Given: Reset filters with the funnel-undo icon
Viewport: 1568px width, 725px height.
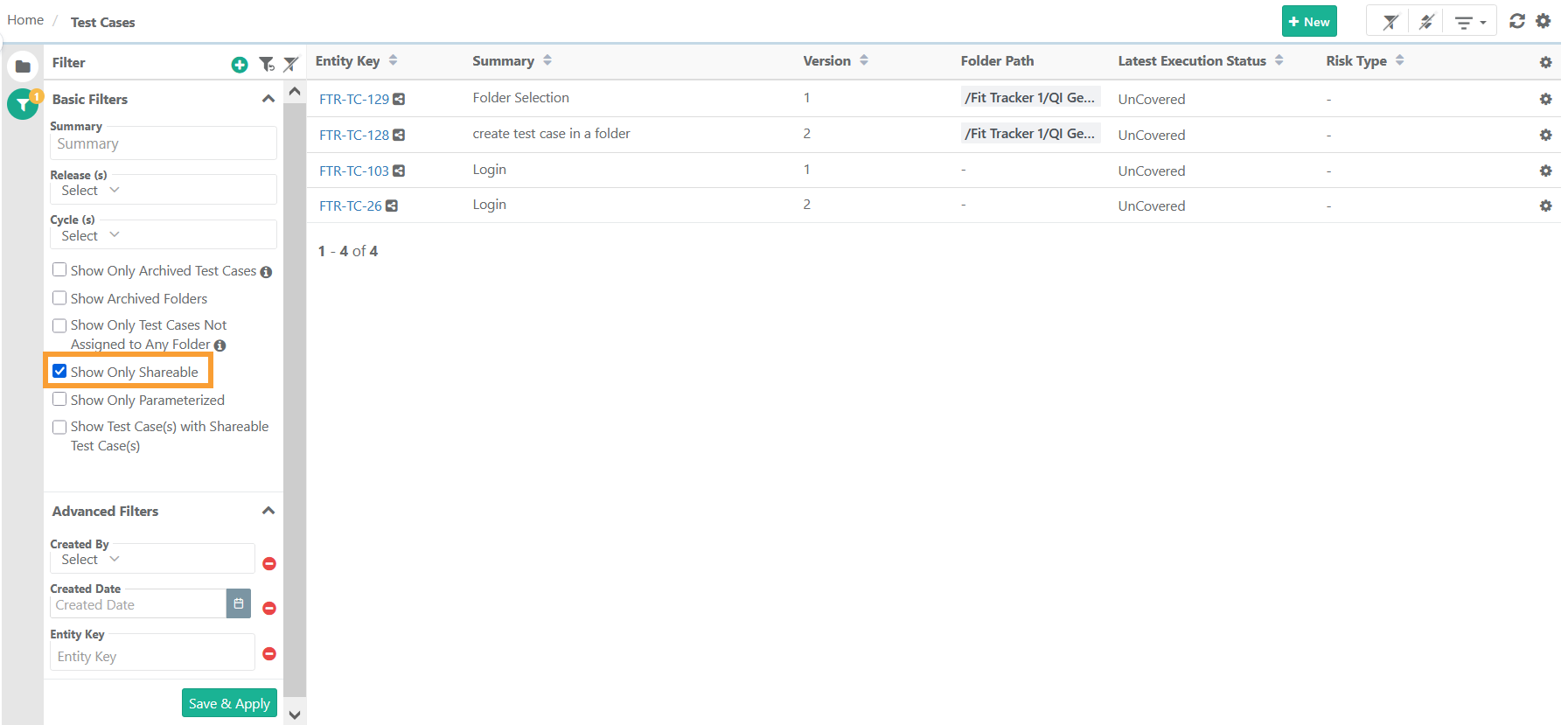Looking at the screenshot, I should click(267, 64).
